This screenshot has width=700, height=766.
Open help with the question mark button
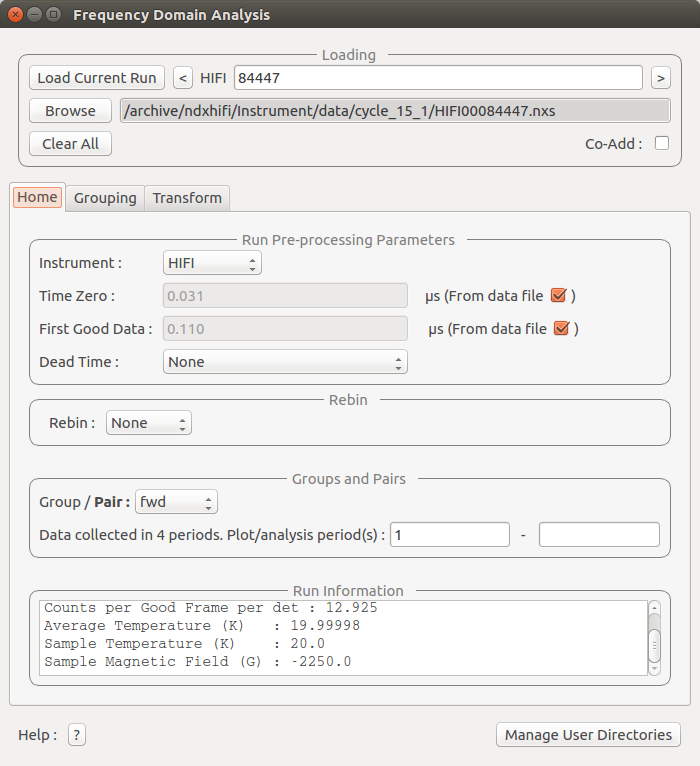point(77,735)
